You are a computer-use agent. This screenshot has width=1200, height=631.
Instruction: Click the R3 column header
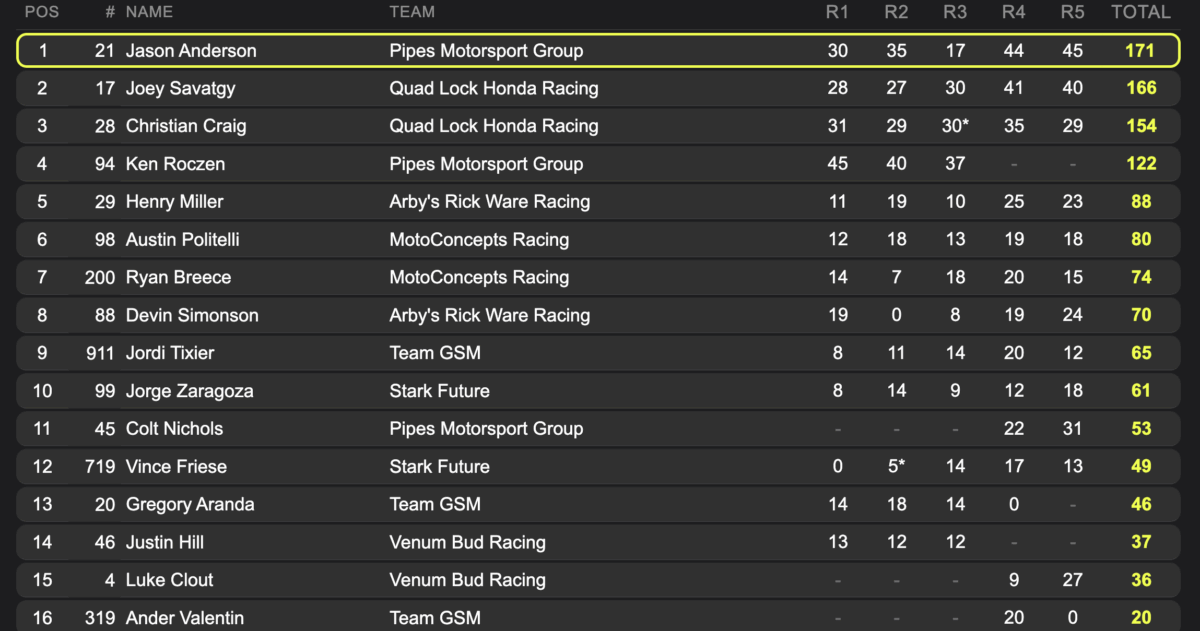pyautogui.click(x=955, y=12)
